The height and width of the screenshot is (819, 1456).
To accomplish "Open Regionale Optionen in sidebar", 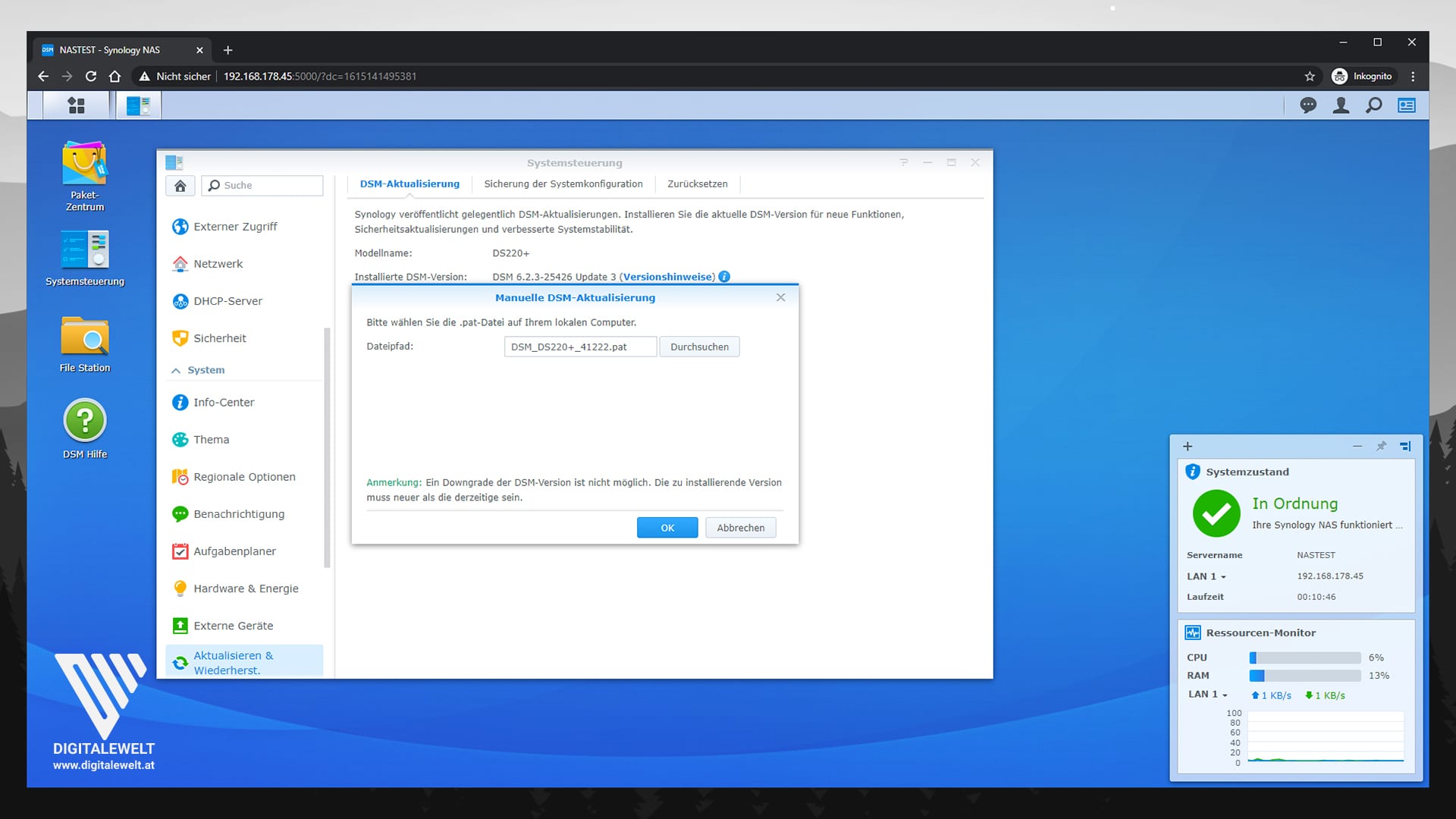I will tap(244, 477).
